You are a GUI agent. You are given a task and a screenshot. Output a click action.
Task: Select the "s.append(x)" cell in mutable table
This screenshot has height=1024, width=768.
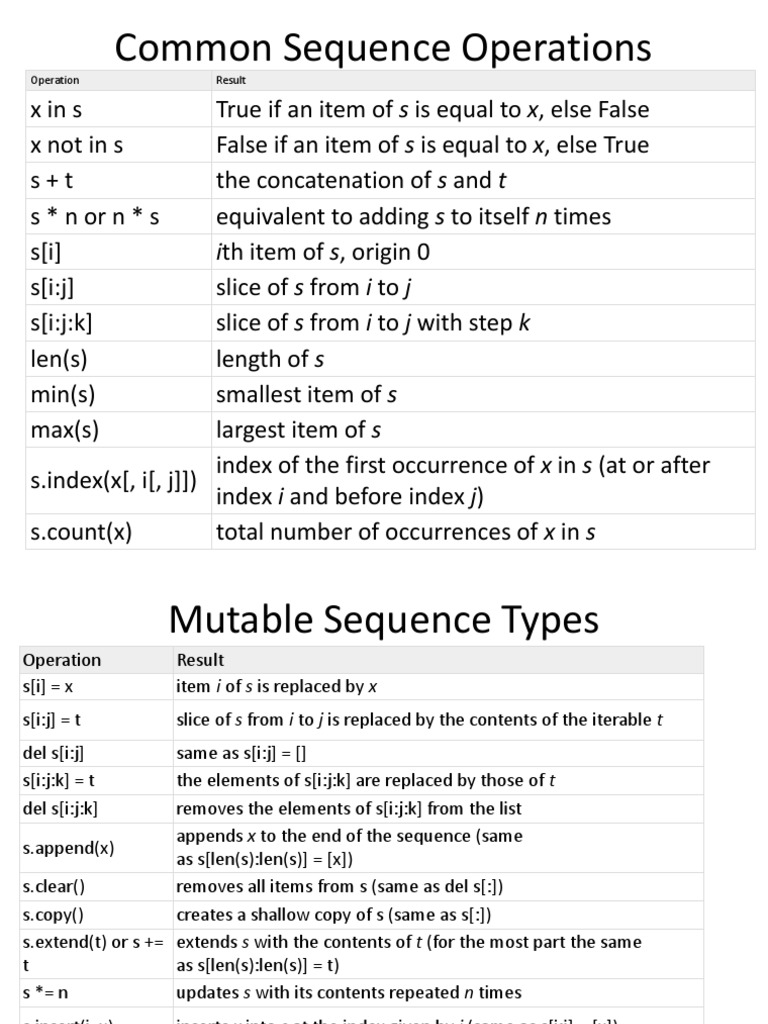69,848
